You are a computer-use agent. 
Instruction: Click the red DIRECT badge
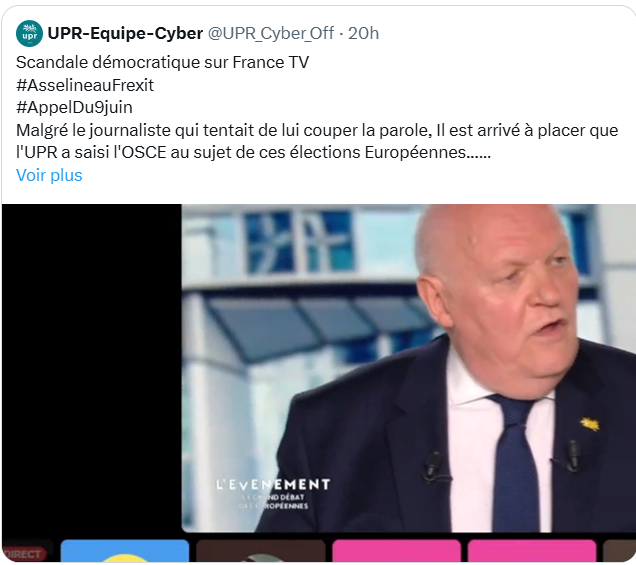(24, 554)
